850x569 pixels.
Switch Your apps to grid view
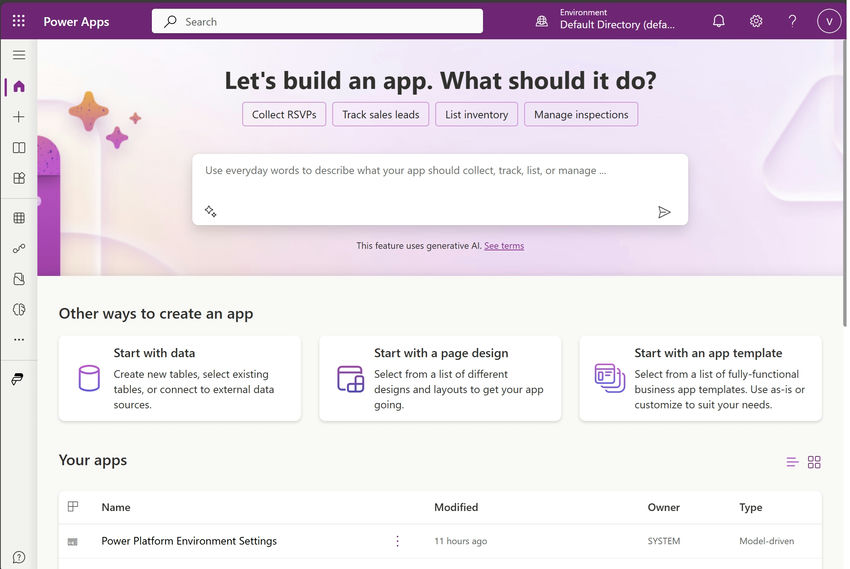pos(814,462)
